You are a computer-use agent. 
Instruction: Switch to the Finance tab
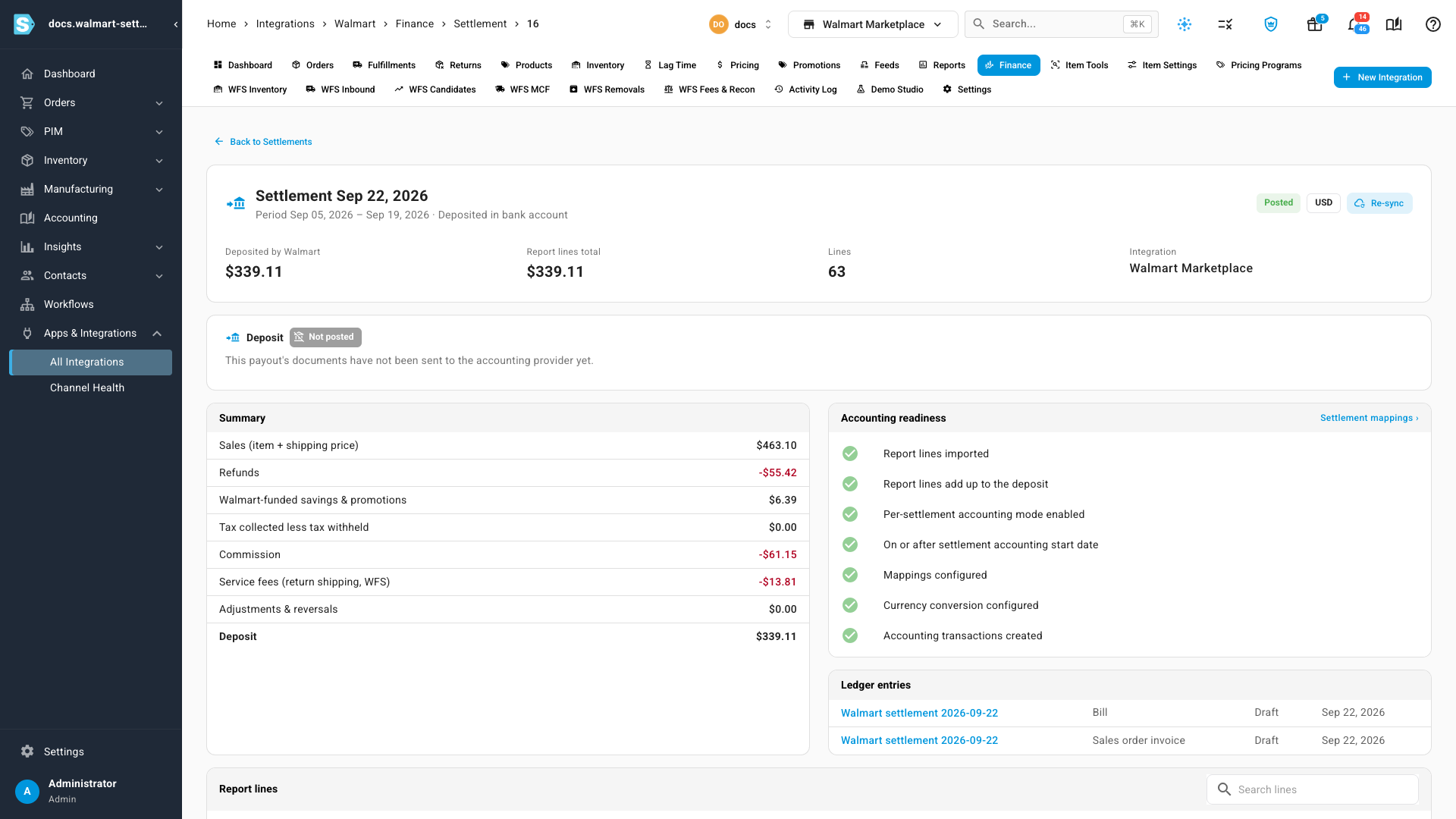(1009, 65)
